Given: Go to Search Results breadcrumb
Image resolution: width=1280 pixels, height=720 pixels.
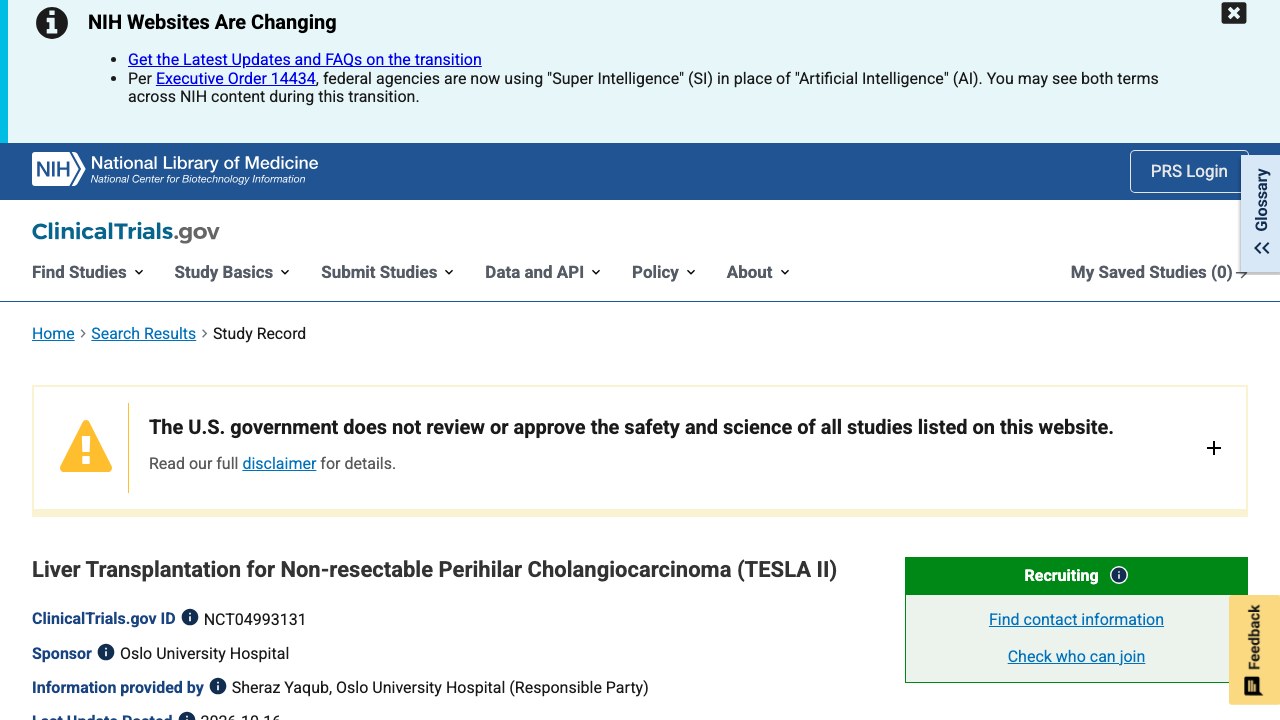Looking at the screenshot, I should [x=143, y=333].
